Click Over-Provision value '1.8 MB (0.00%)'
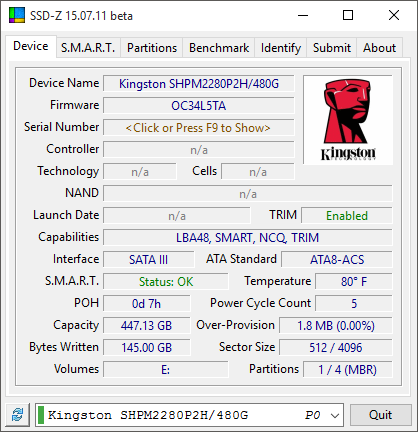 coord(336,326)
